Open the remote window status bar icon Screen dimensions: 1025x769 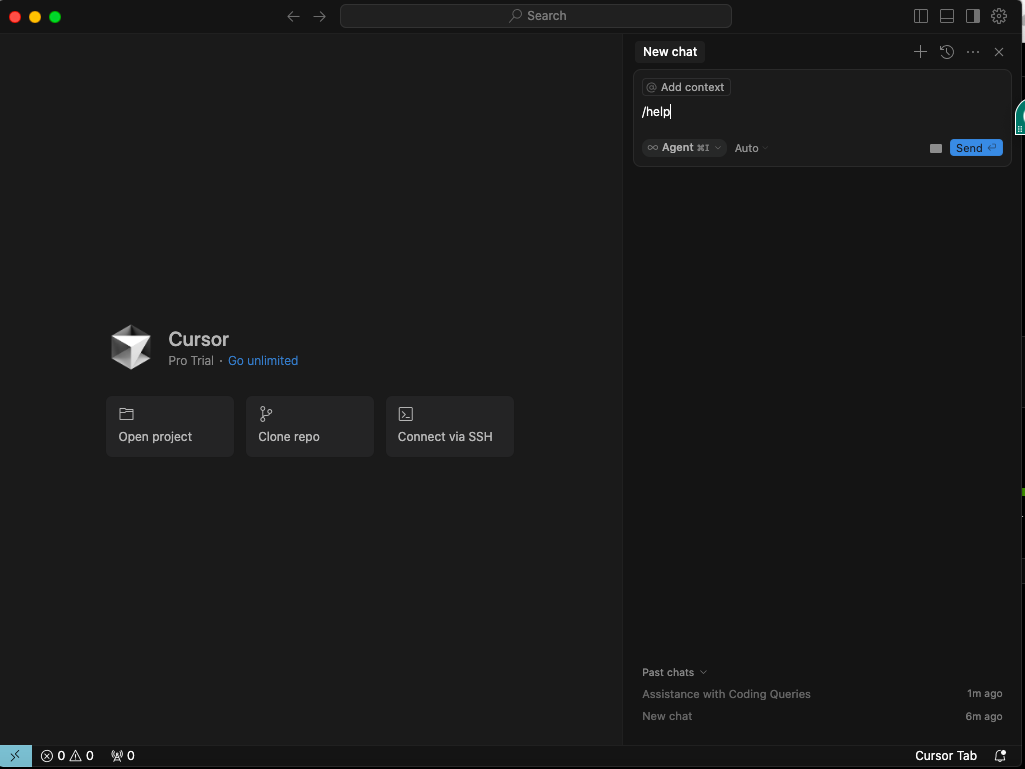click(x=16, y=756)
